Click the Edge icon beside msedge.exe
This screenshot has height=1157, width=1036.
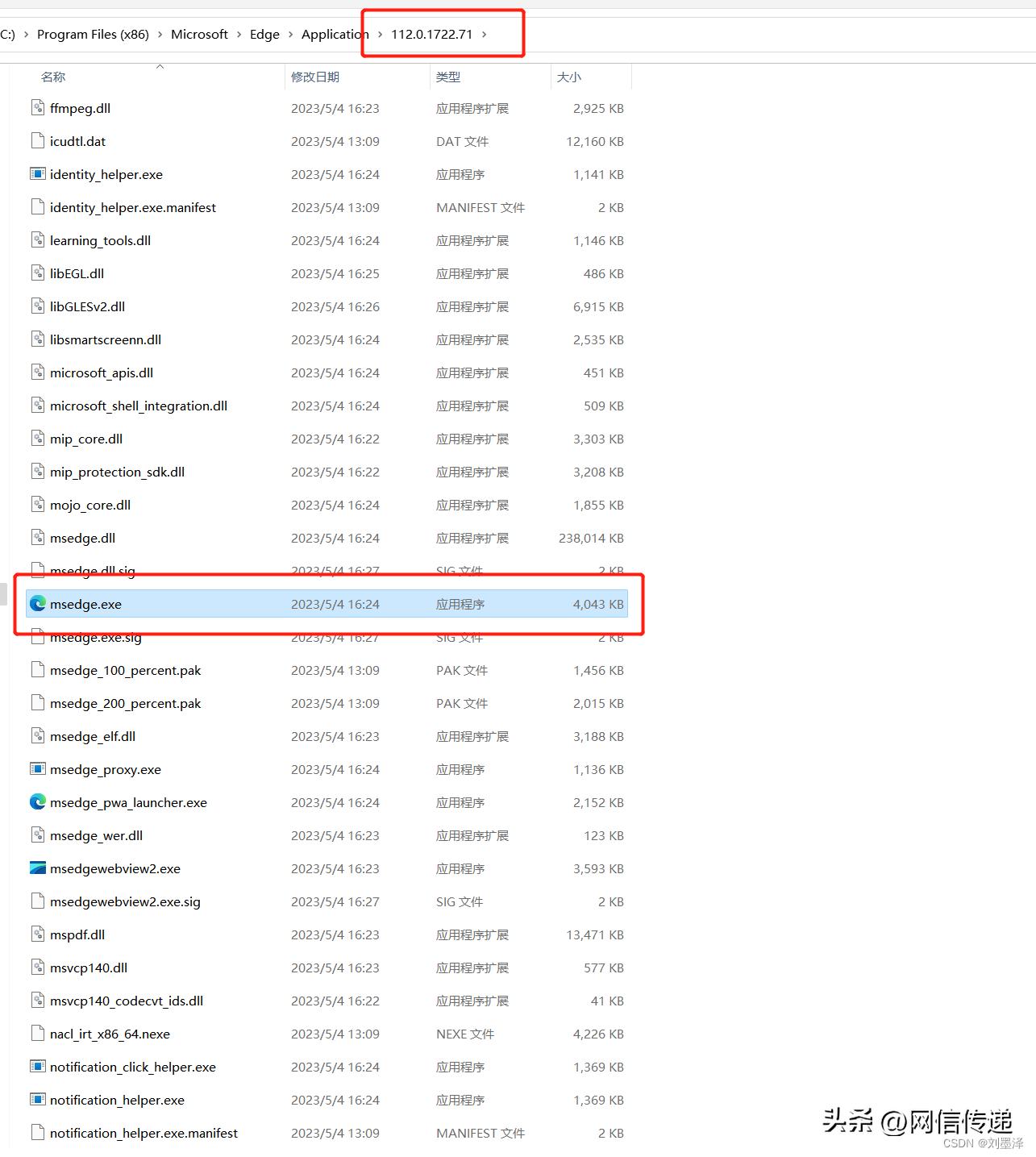point(38,604)
